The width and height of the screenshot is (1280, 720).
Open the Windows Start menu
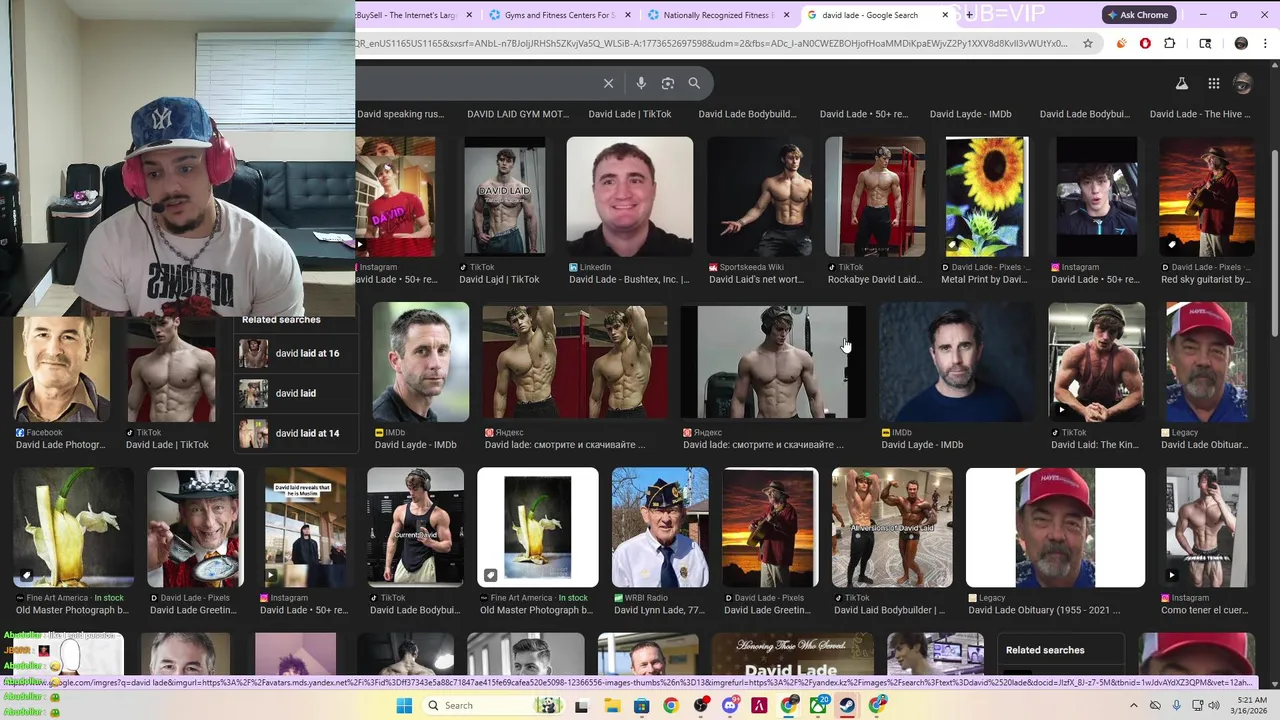pyautogui.click(x=404, y=706)
